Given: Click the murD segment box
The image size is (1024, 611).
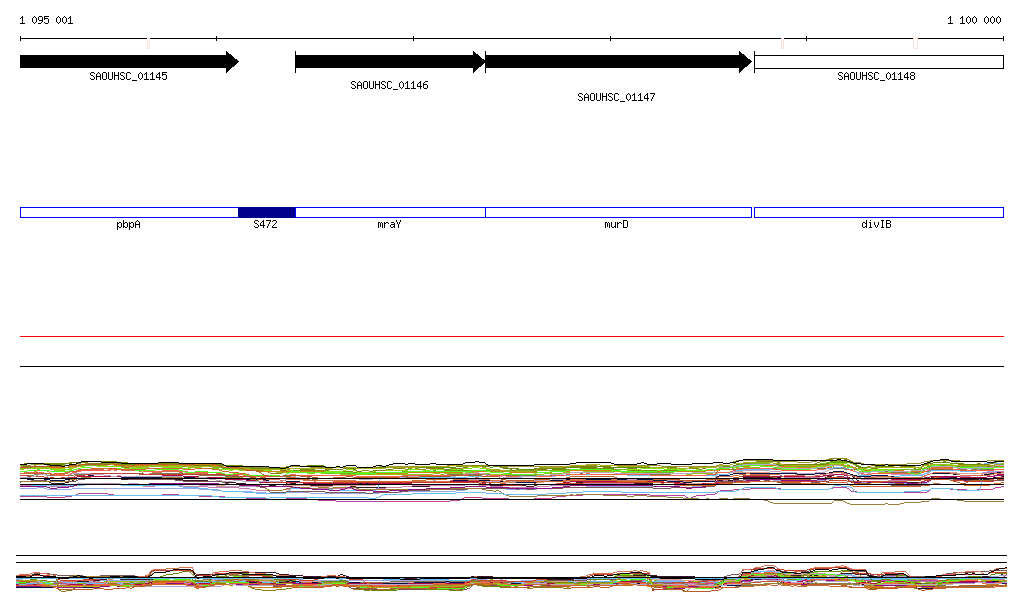Looking at the screenshot, I should coord(618,212).
